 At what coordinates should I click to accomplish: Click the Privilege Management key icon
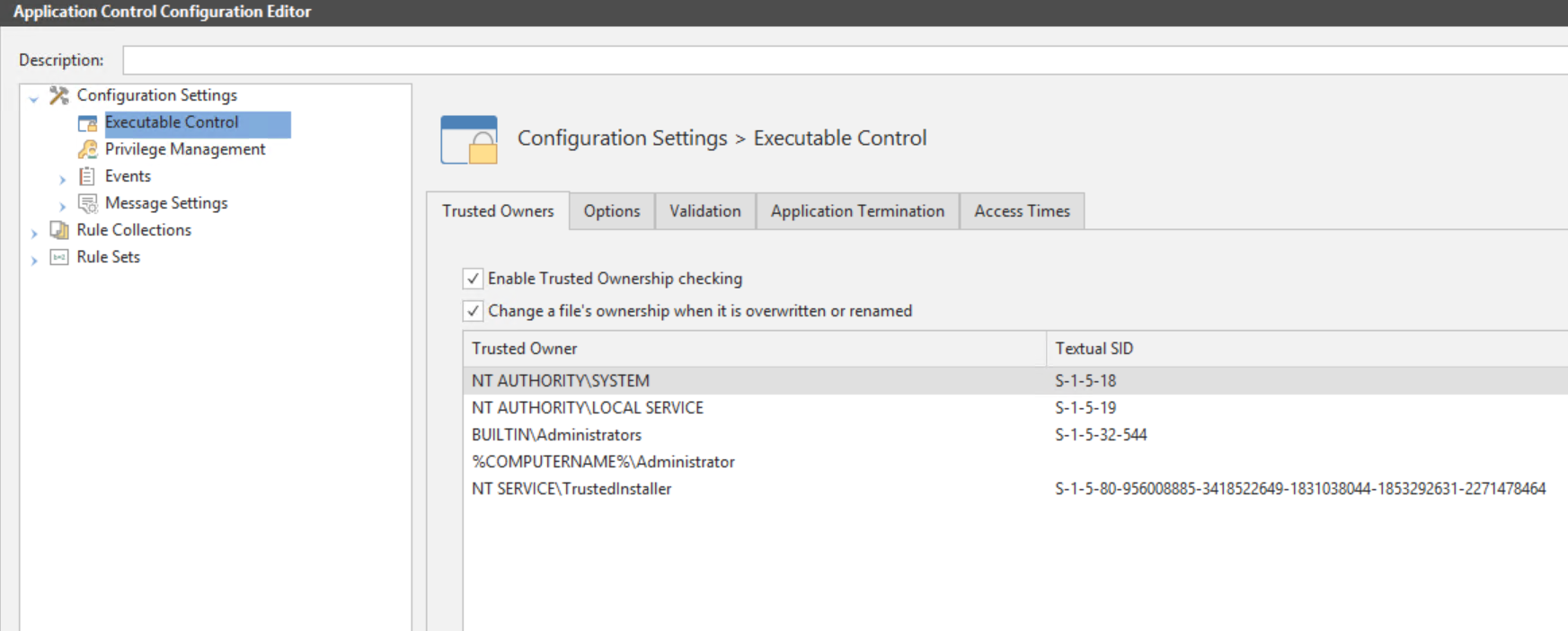(87, 149)
